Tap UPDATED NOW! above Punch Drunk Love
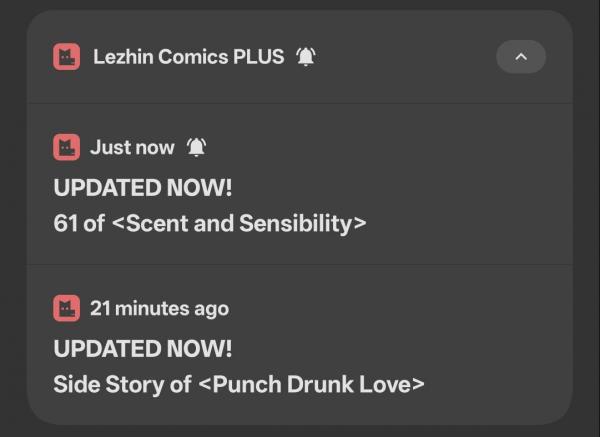The height and width of the screenshot is (437, 600). (142, 348)
